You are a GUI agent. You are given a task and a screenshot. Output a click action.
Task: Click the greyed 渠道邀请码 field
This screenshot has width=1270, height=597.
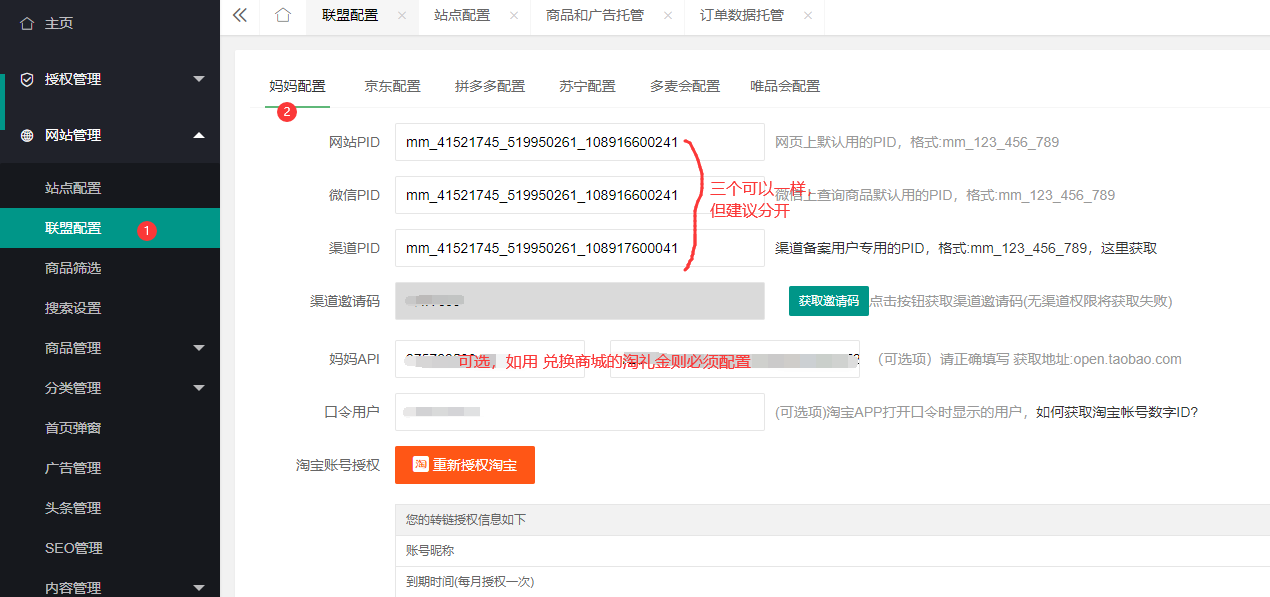click(x=580, y=301)
